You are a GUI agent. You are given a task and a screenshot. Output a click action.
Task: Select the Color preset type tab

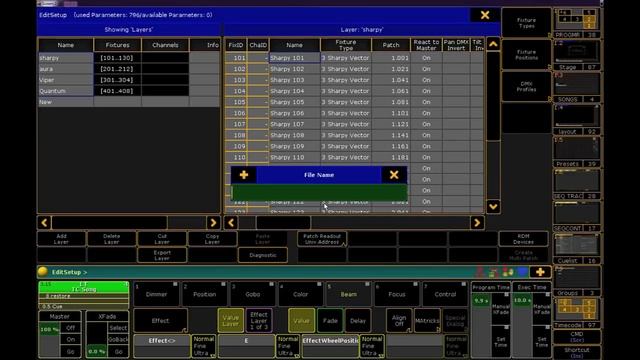pyautogui.click(x=301, y=294)
